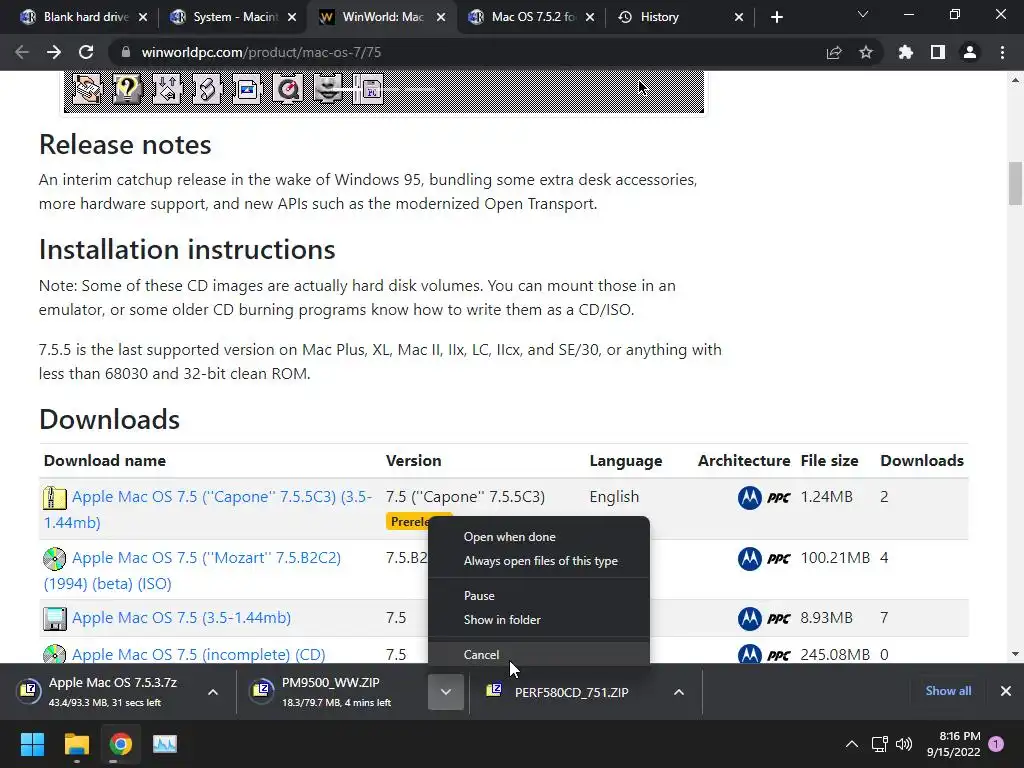1024x768 pixels.
Task: Click the PERF580CD_751.ZIP download item
Action: click(568, 692)
